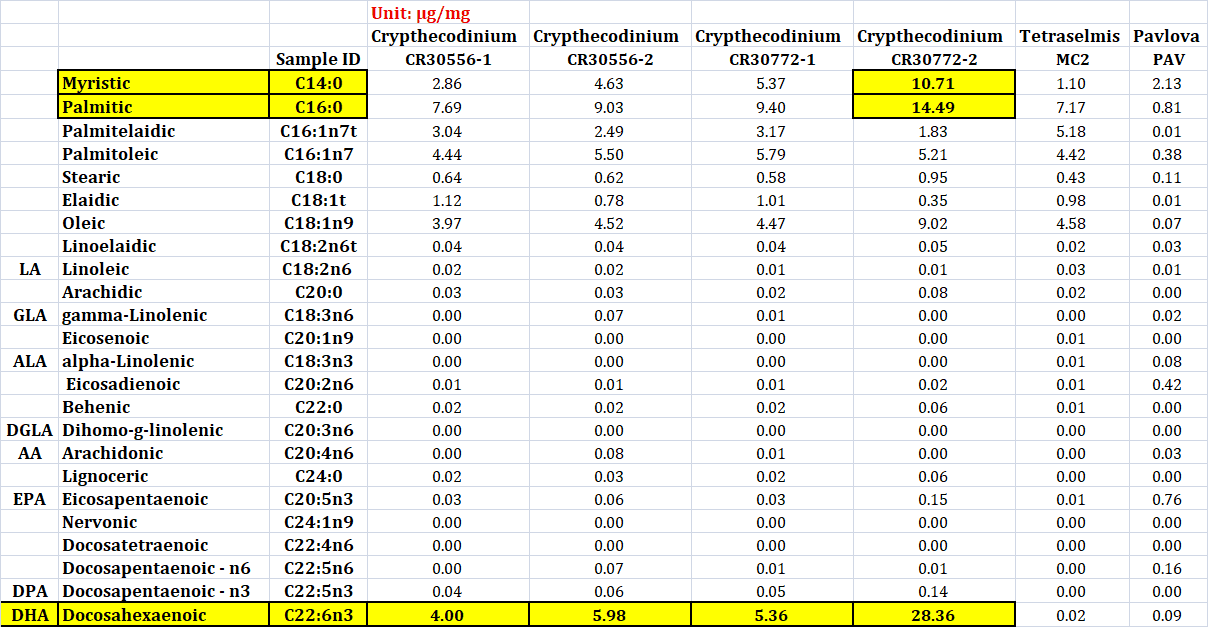Viewport: 1208px width, 627px height.
Task: Select the C14:0 cell
Action: tap(318, 83)
